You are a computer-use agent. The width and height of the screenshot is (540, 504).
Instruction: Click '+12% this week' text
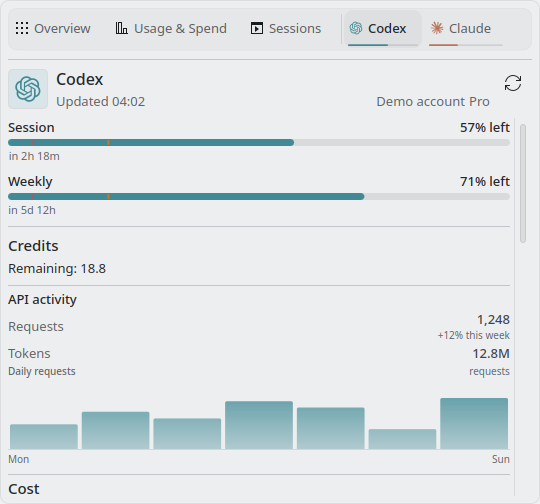pyautogui.click(x=474, y=335)
